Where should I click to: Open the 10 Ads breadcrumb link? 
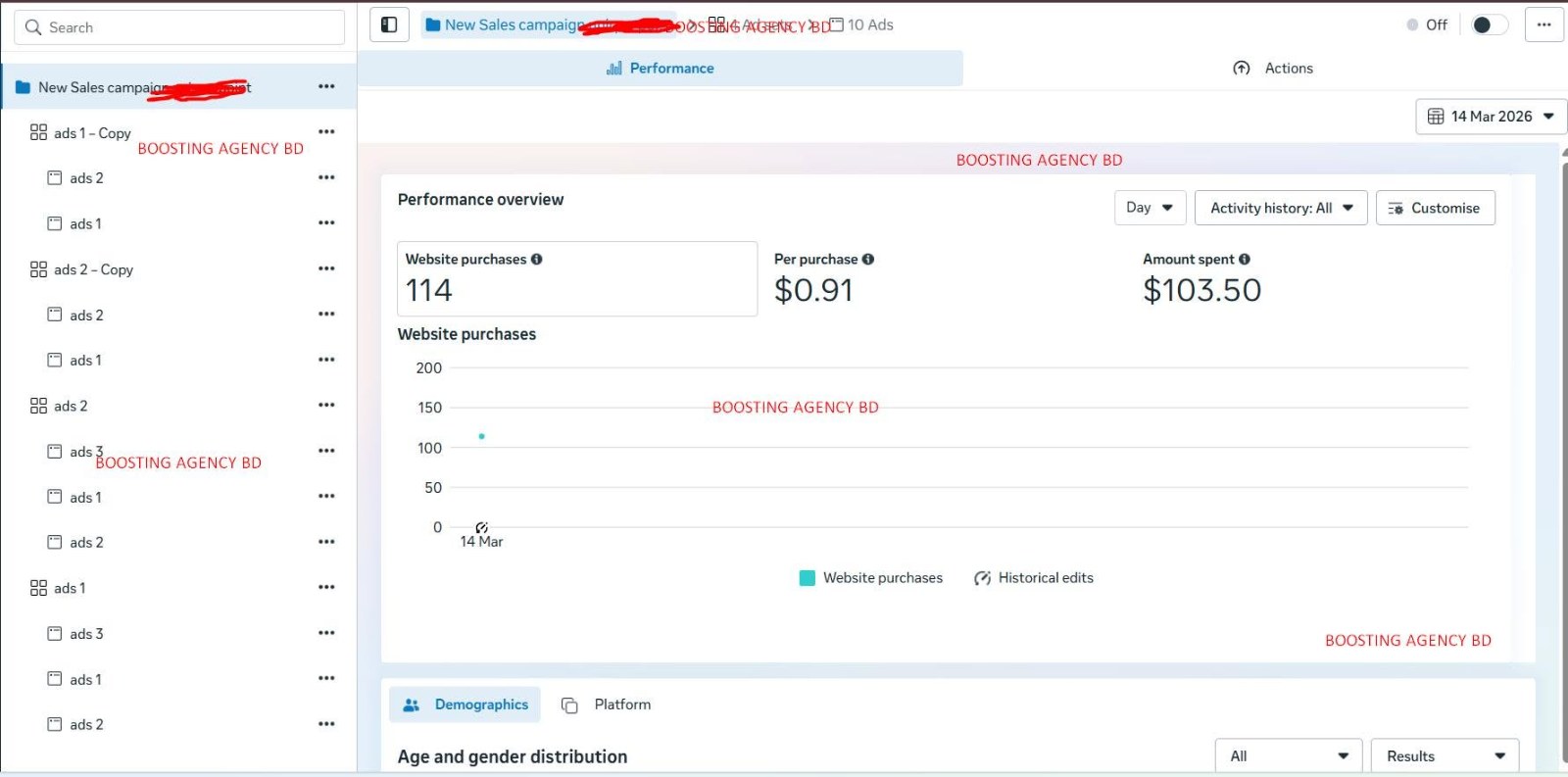(862, 24)
